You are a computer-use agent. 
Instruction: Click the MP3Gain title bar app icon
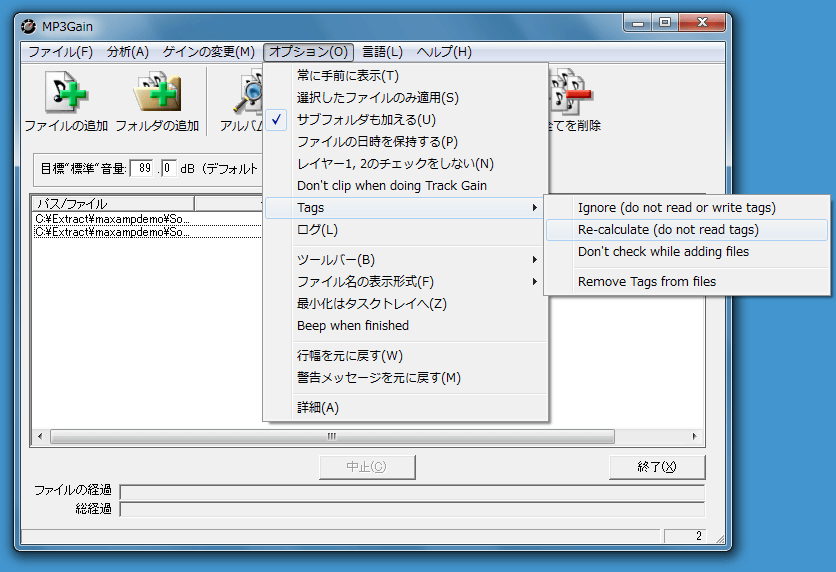(x=29, y=26)
